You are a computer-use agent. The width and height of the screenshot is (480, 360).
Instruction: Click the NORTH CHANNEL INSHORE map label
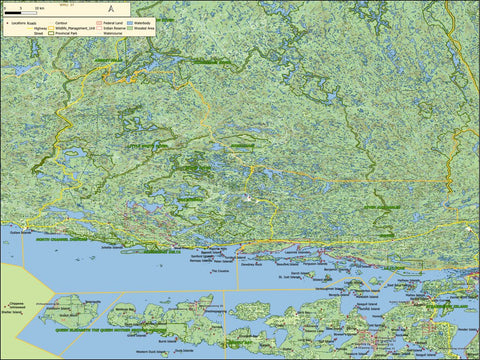62,239
